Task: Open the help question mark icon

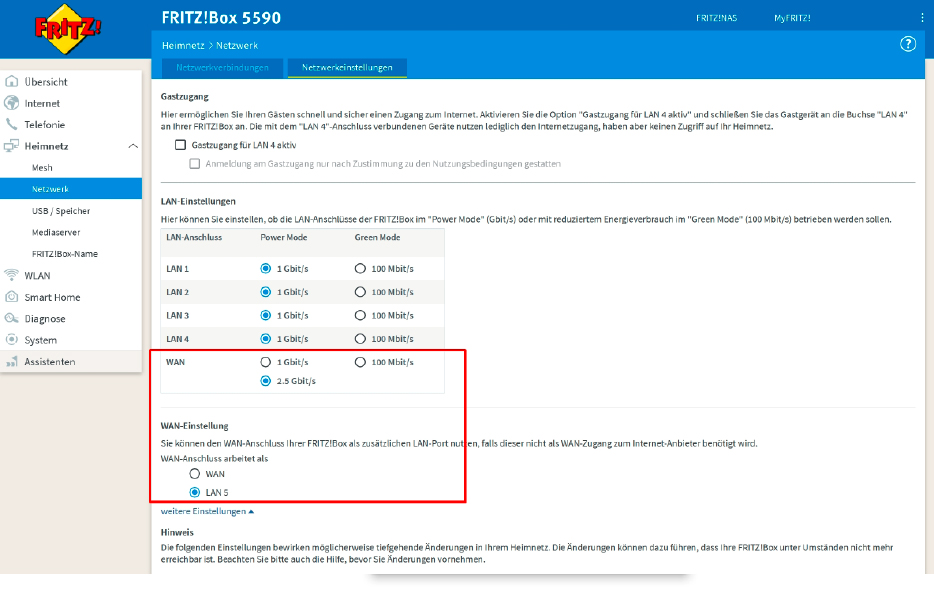Action: point(907,44)
